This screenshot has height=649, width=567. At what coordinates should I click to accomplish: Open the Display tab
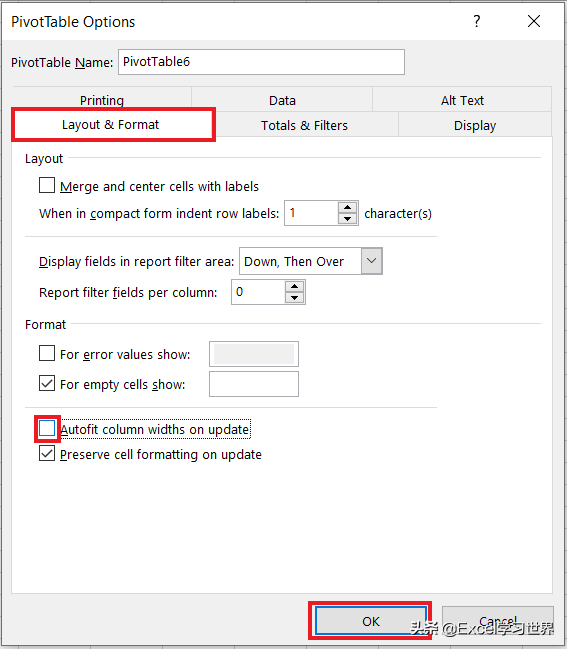coord(475,125)
